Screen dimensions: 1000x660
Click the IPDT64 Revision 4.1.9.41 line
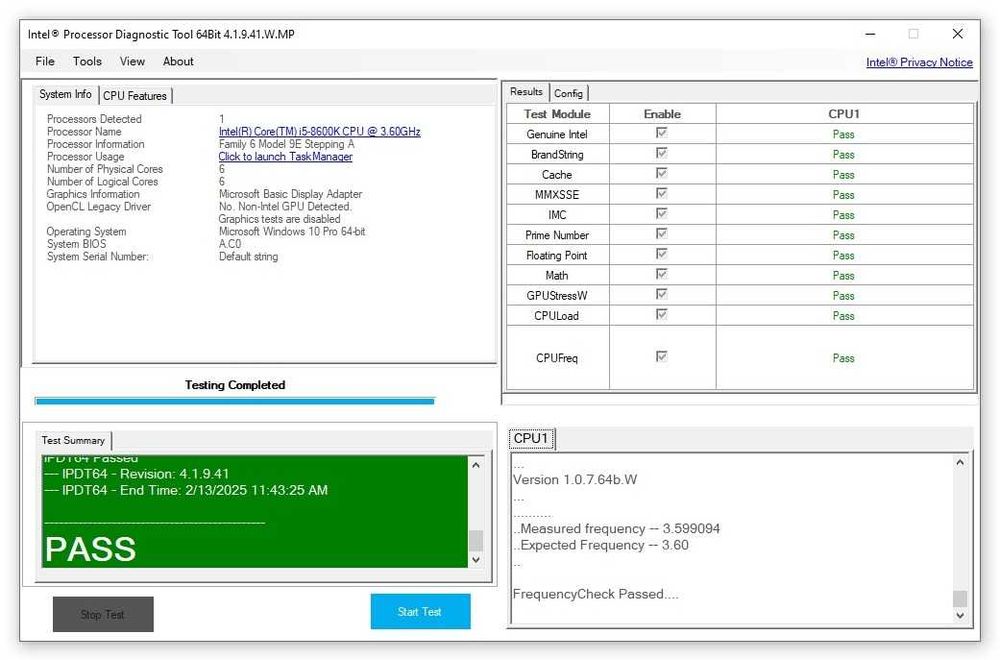(x=136, y=474)
